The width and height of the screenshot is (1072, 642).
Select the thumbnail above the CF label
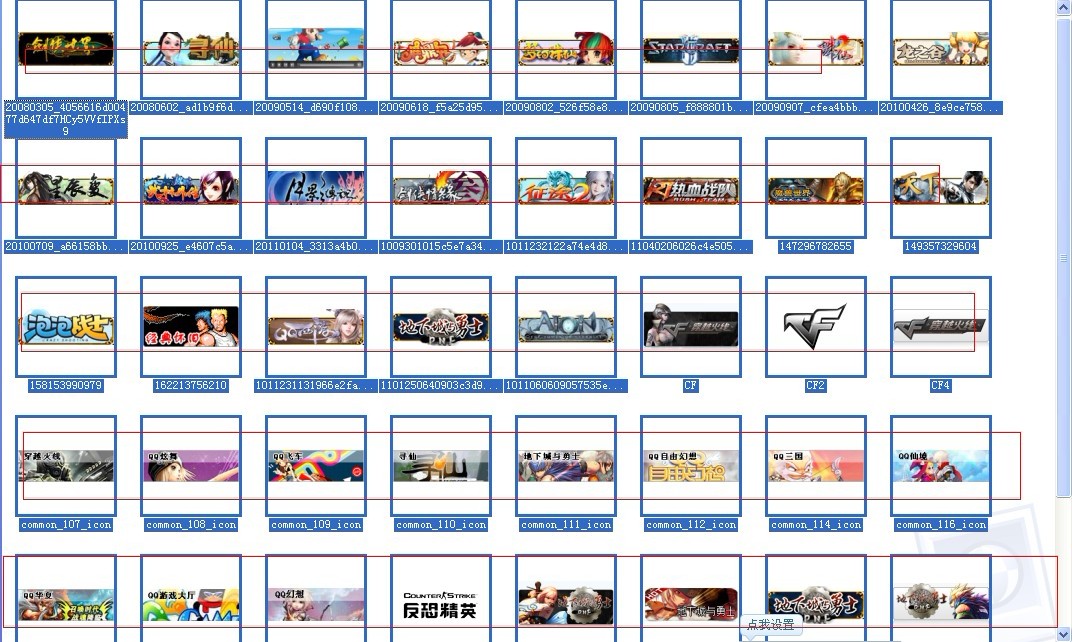pos(691,327)
